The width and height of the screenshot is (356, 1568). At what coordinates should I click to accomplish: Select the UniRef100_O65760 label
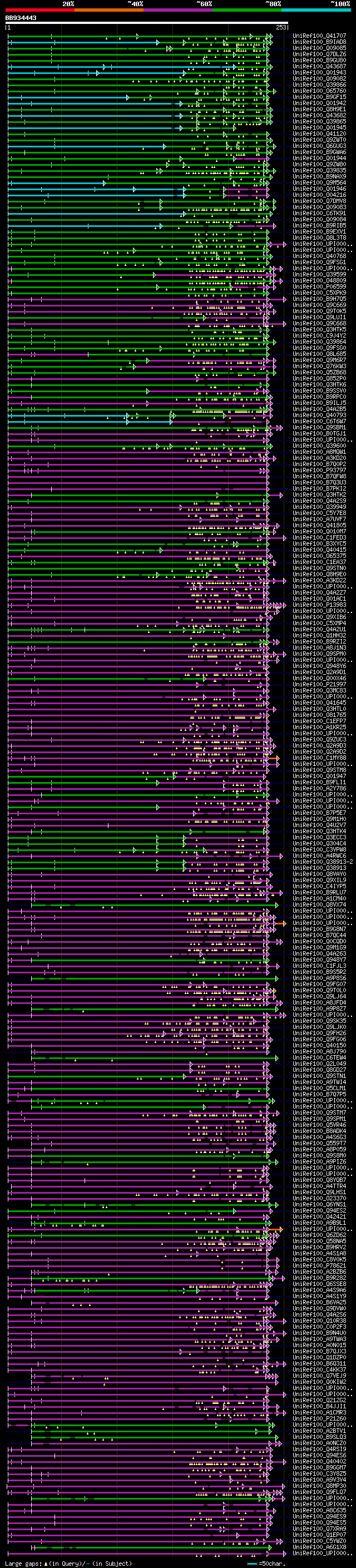[319, 91]
